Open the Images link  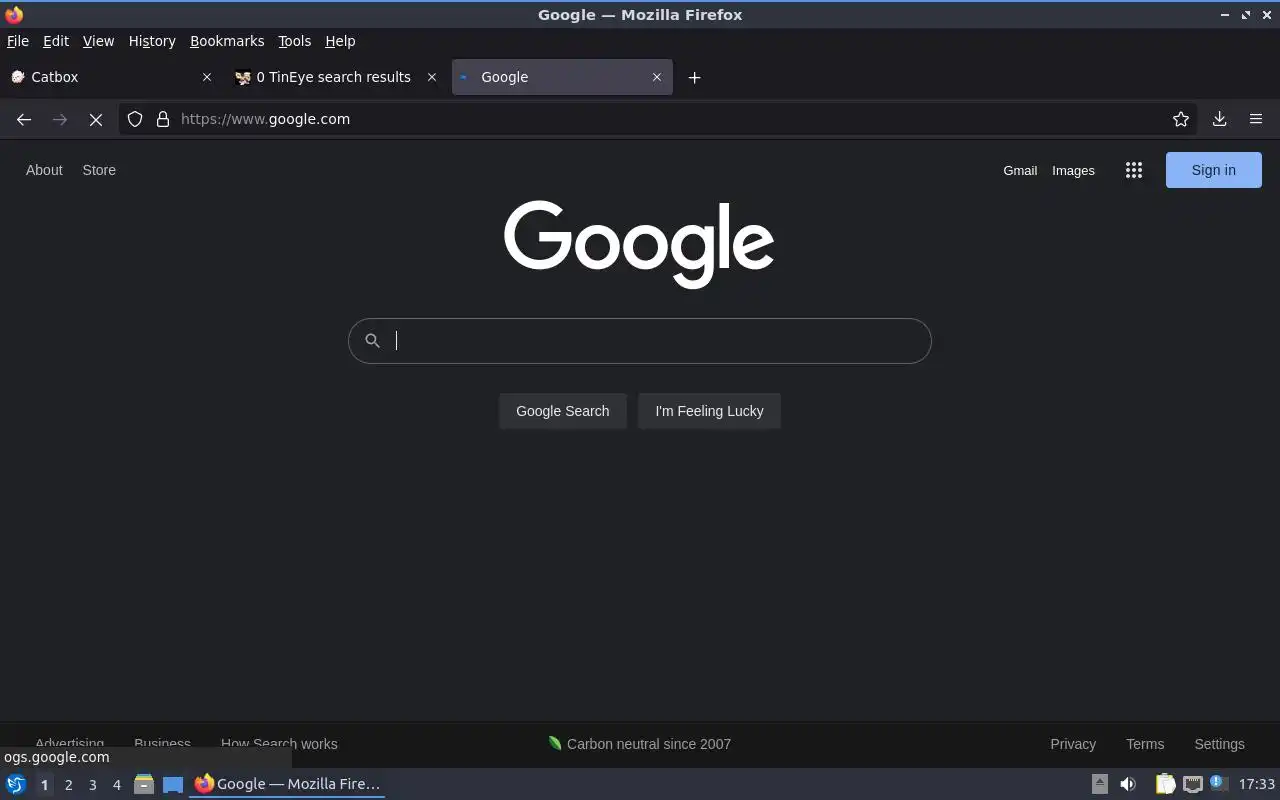coord(1073,170)
